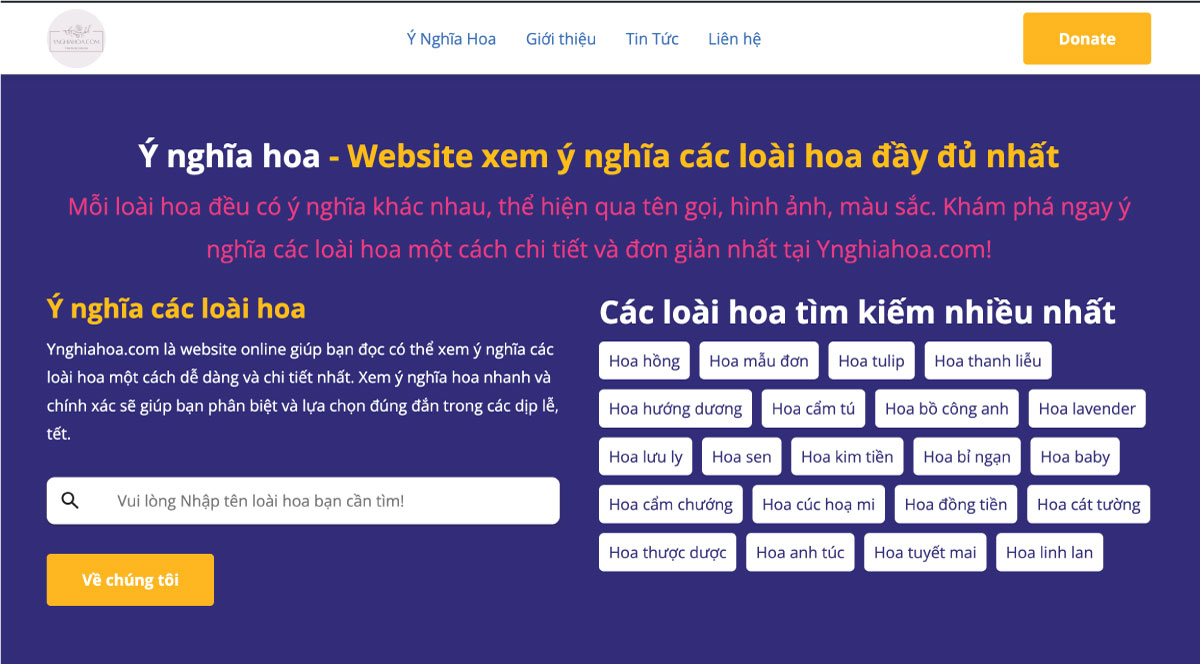This screenshot has height=664, width=1200.
Task: Open the Ý Nghĩa Hoa menu item
Action: [451, 39]
